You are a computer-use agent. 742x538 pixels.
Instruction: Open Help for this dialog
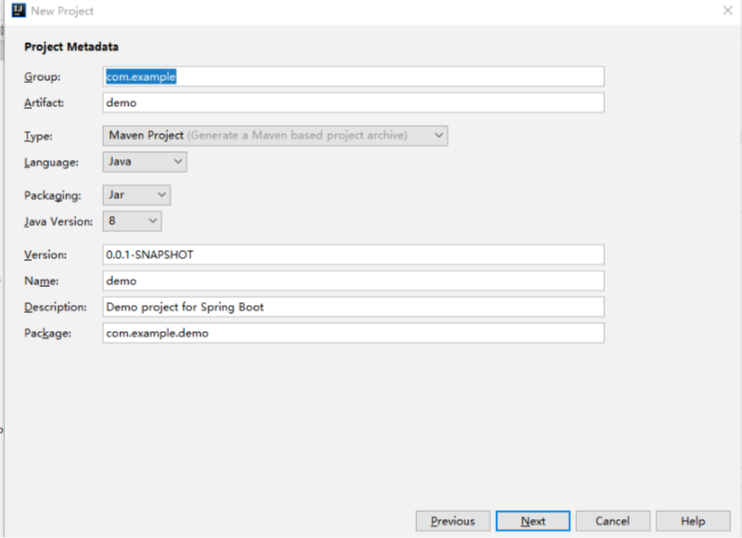coord(693,521)
